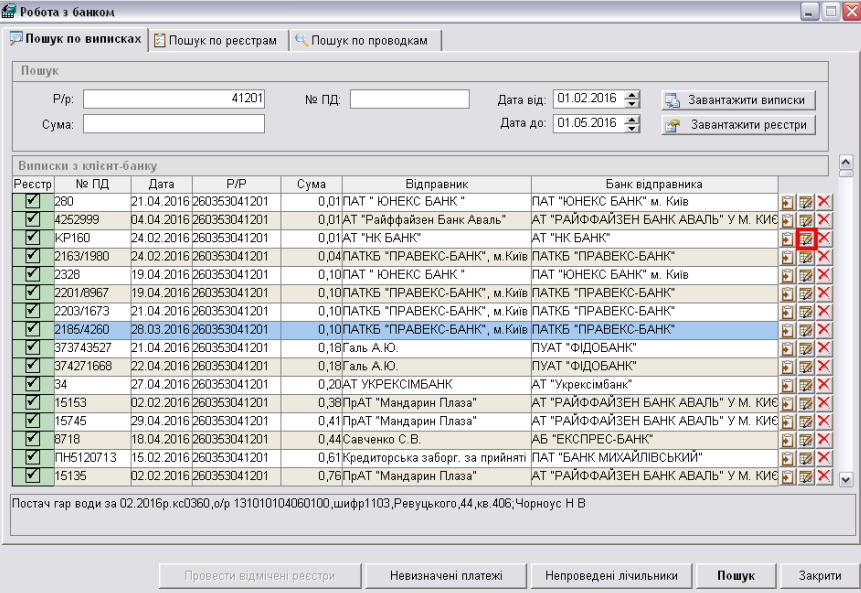Click the document icon in row 8718
861x593 pixels.
coord(788,439)
